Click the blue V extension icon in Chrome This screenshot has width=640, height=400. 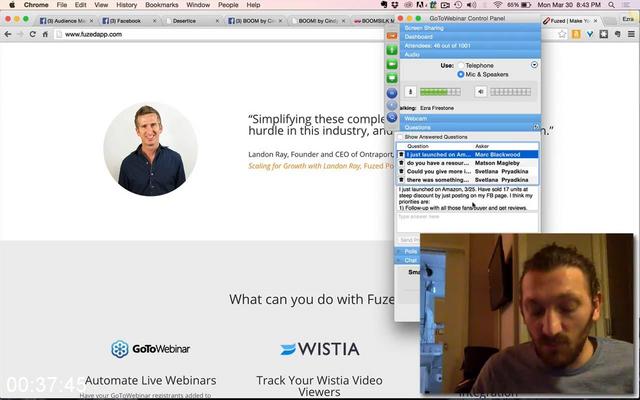(590, 34)
